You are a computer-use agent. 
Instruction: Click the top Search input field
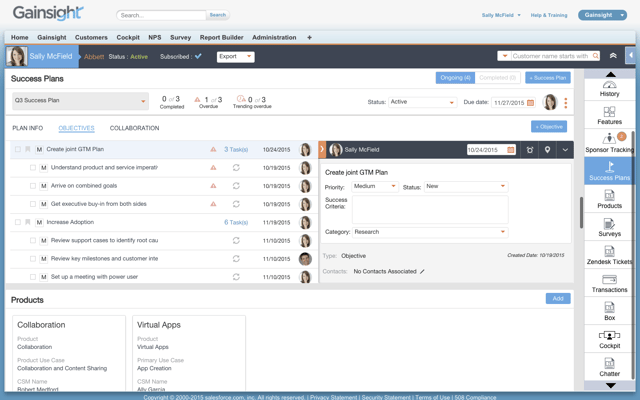tap(161, 15)
